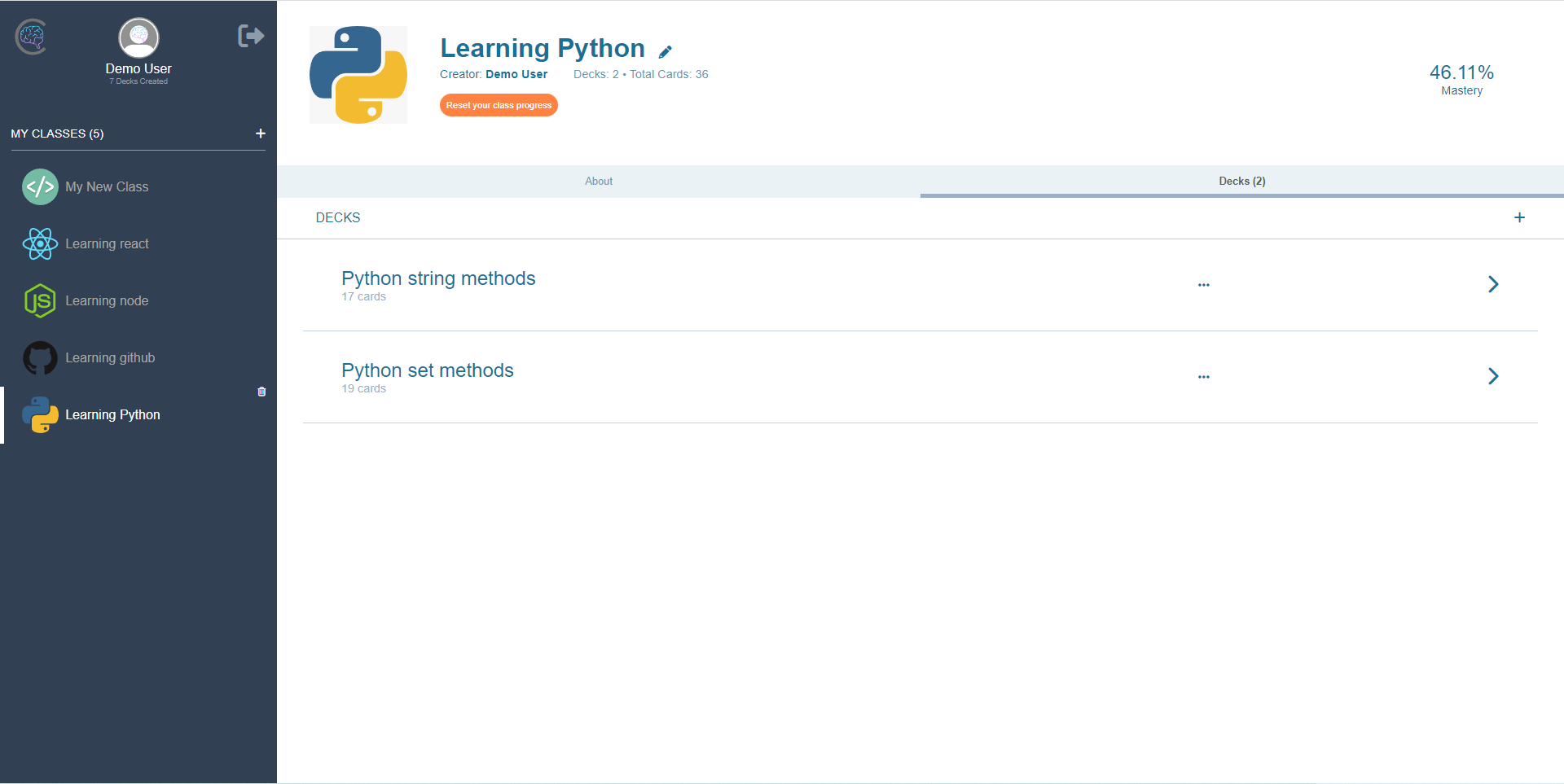The height and width of the screenshot is (784, 1564).
Task: Open options menu for Python string methods deck
Action: pos(1204,284)
